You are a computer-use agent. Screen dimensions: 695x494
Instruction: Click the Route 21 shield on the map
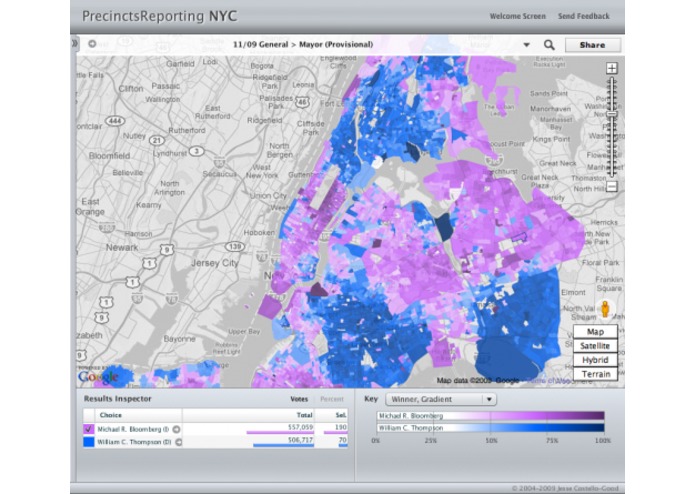click(157, 140)
